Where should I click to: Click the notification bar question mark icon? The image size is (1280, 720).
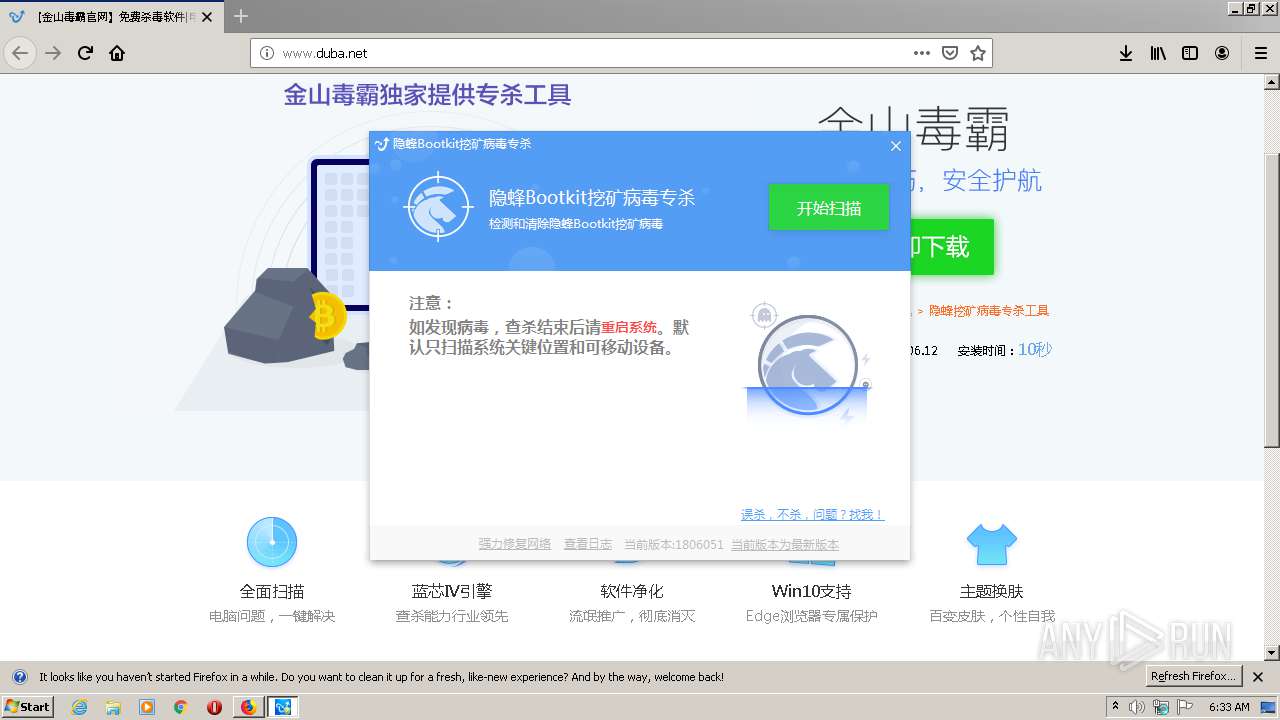tap(19, 677)
